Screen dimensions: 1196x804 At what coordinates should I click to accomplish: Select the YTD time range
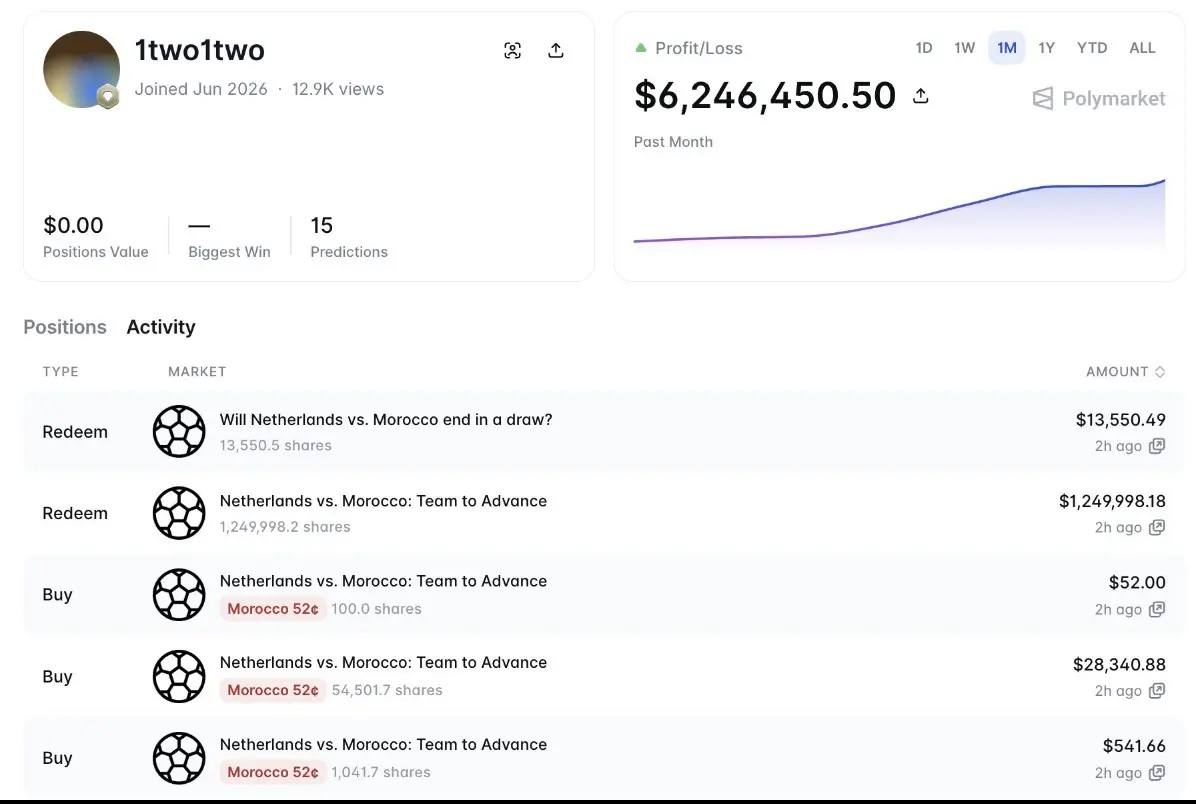point(1092,48)
